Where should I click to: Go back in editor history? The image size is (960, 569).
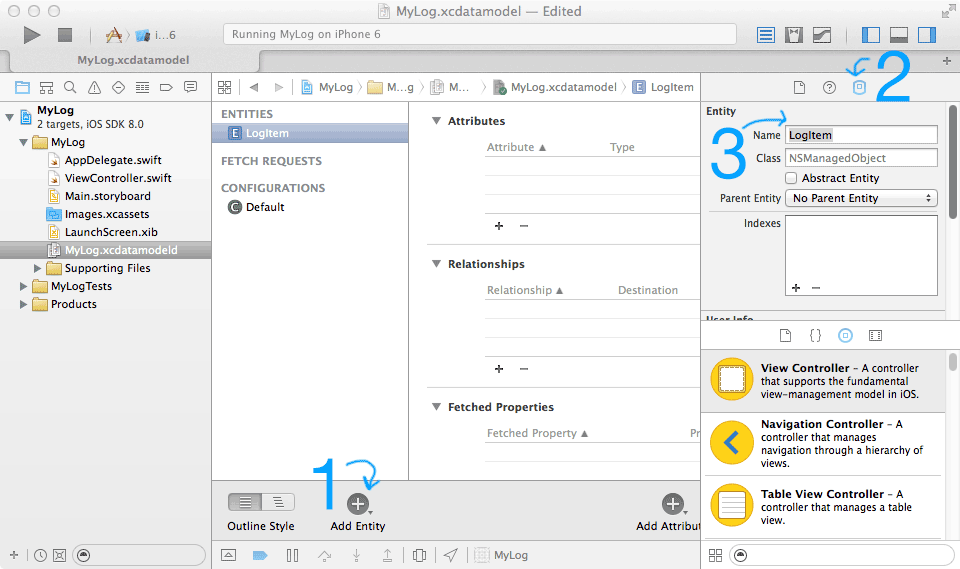click(253, 88)
